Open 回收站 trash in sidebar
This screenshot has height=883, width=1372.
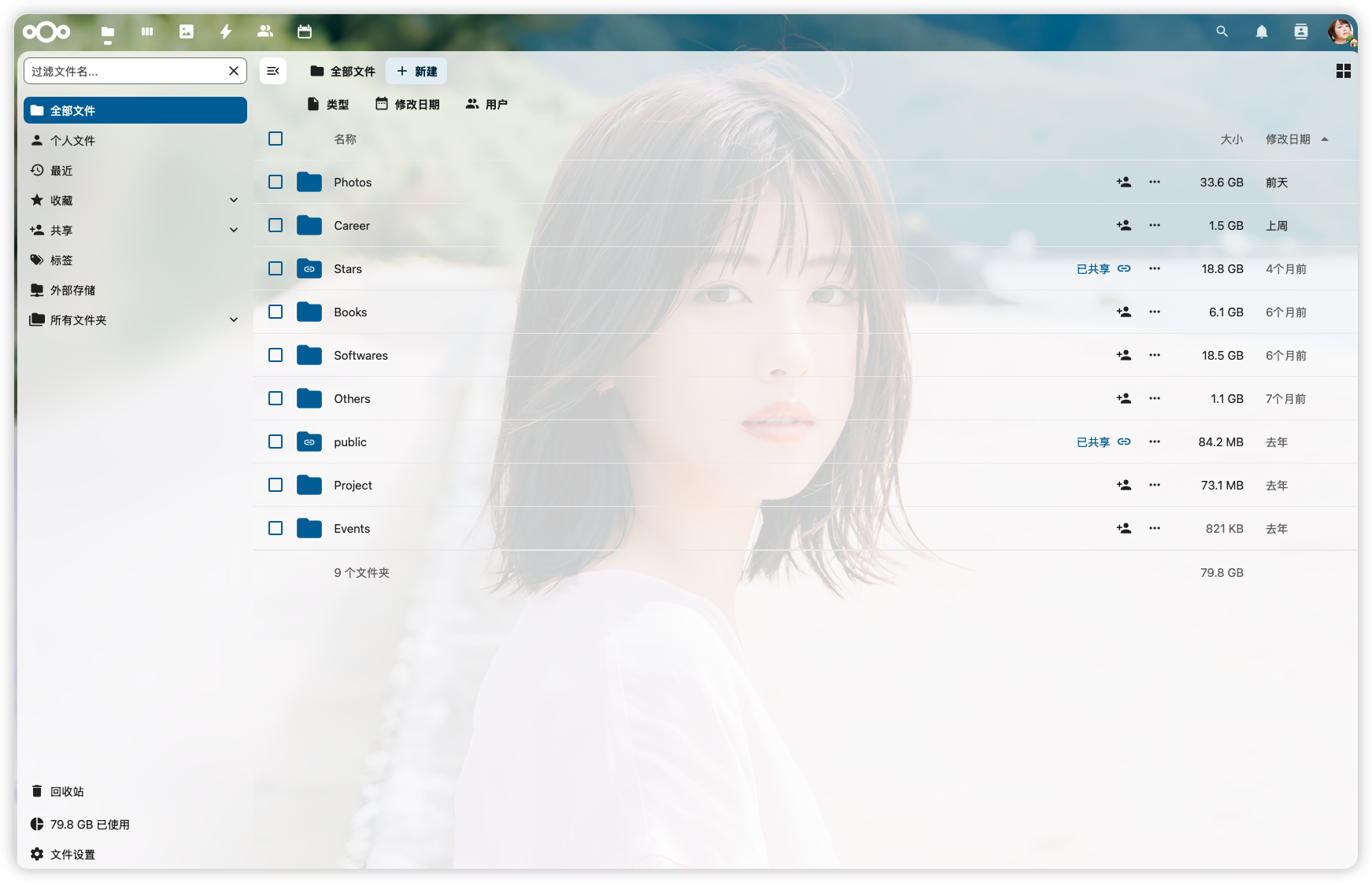pyautogui.click(x=67, y=792)
